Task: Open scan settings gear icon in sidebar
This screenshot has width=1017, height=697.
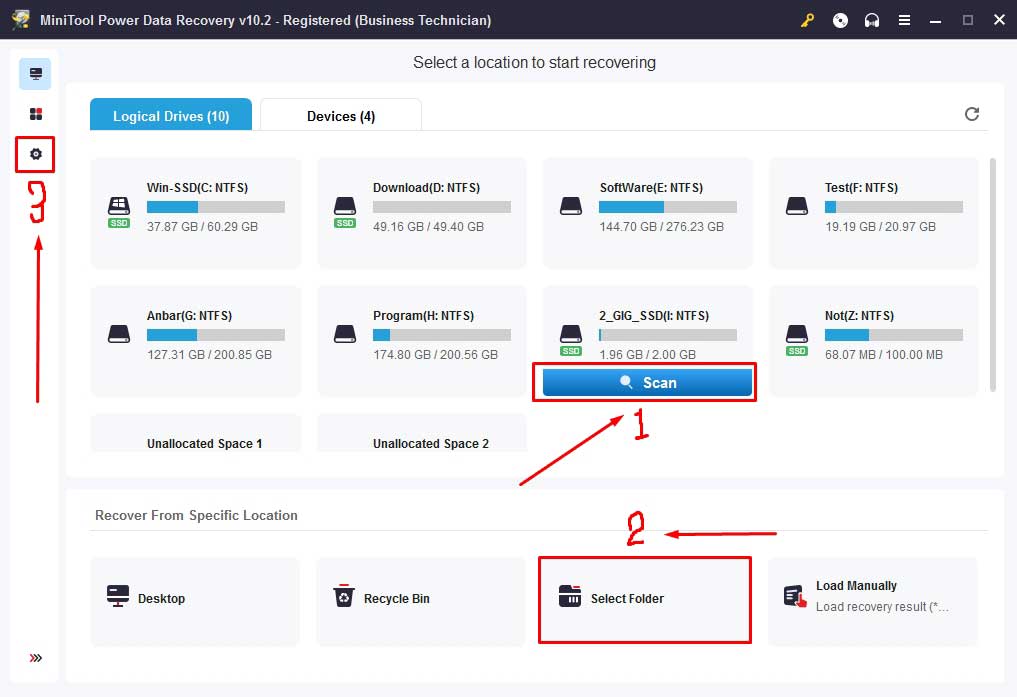Action: (36, 154)
